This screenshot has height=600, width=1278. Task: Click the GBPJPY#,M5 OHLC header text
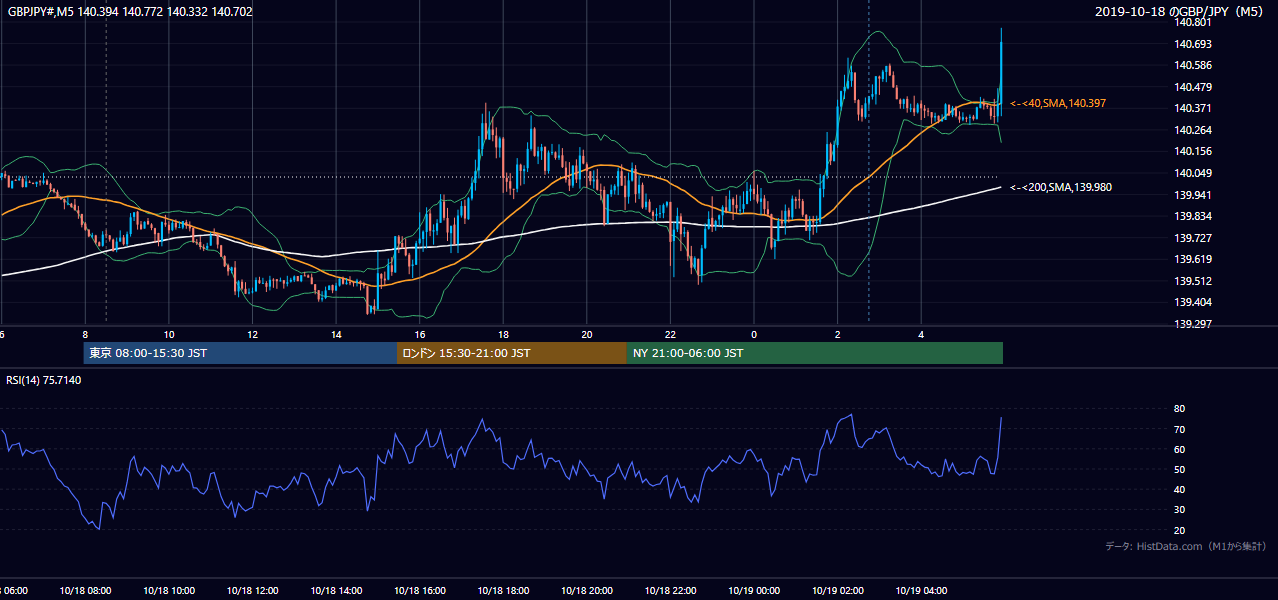point(130,12)
